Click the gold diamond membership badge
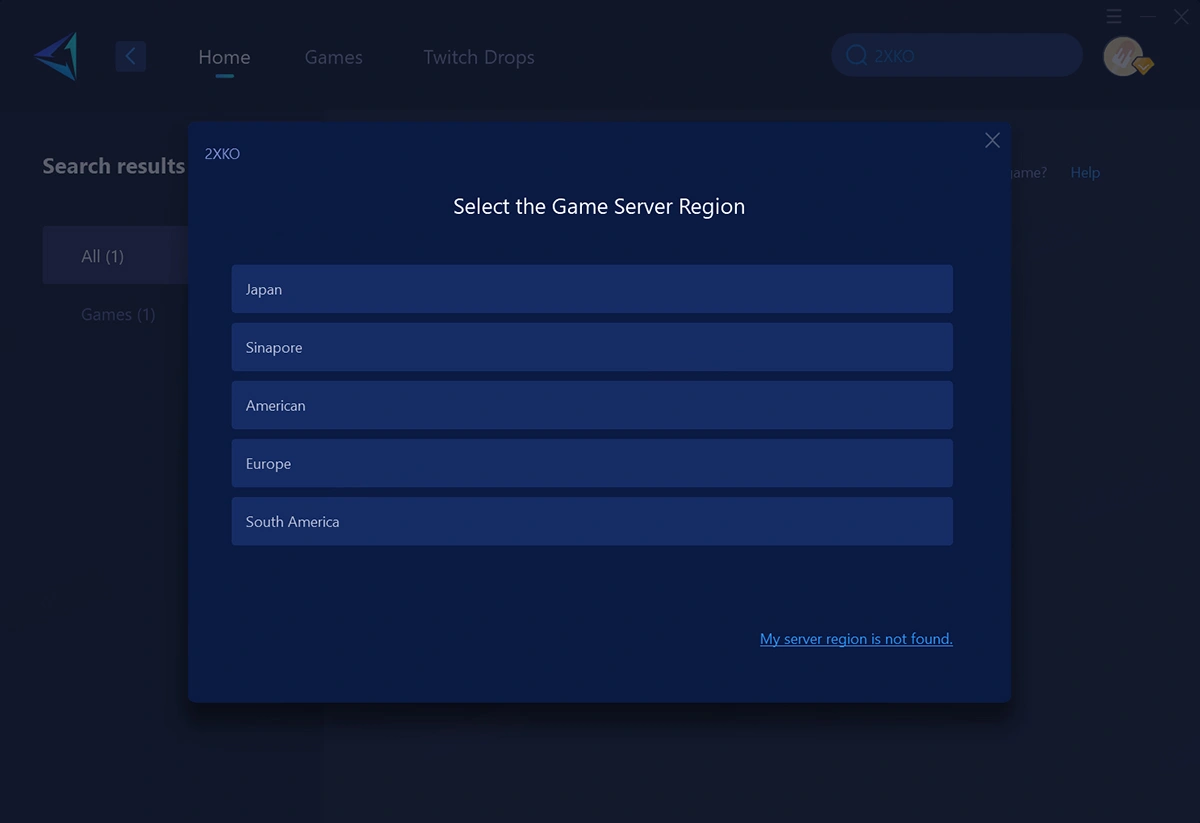The image size is (1200, 823). coord(1143,66)
